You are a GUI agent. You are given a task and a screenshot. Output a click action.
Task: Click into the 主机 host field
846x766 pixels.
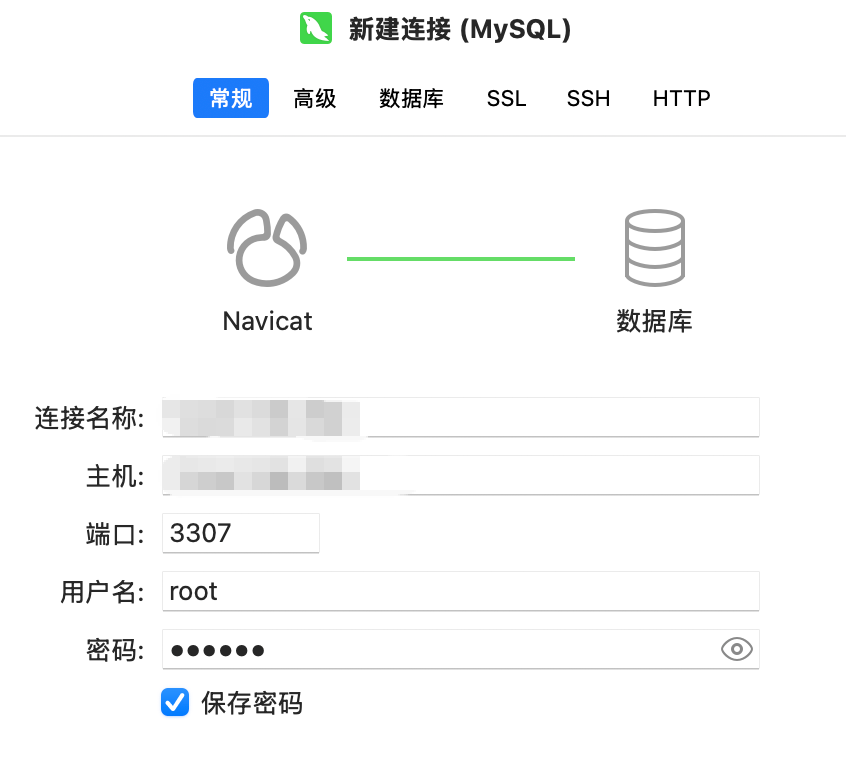click(x=461, y=475)
